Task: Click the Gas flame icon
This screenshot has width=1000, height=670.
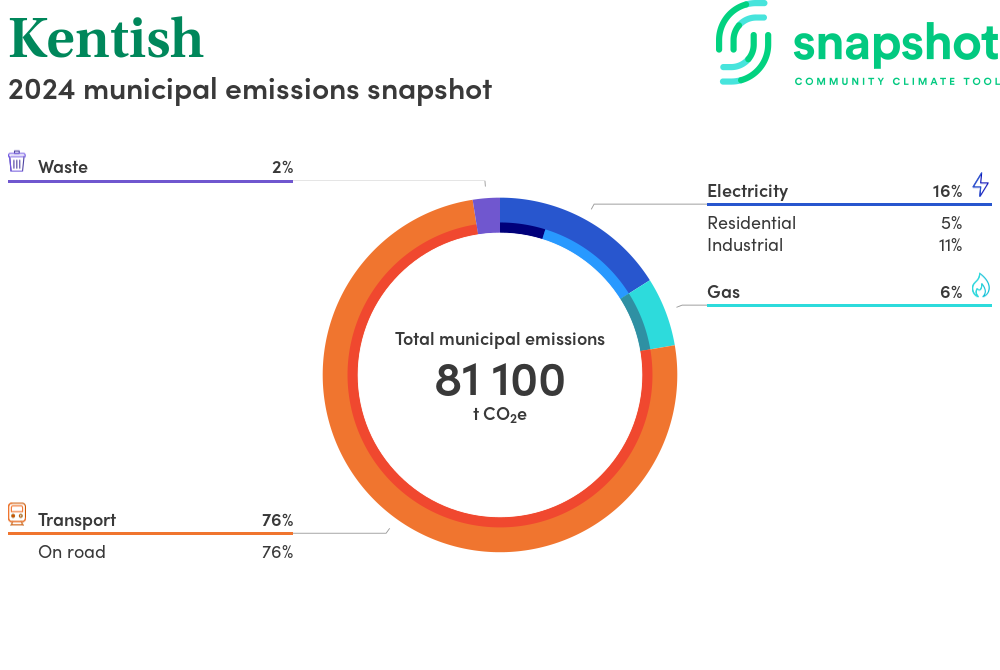Action: click(x=980, y=286)
